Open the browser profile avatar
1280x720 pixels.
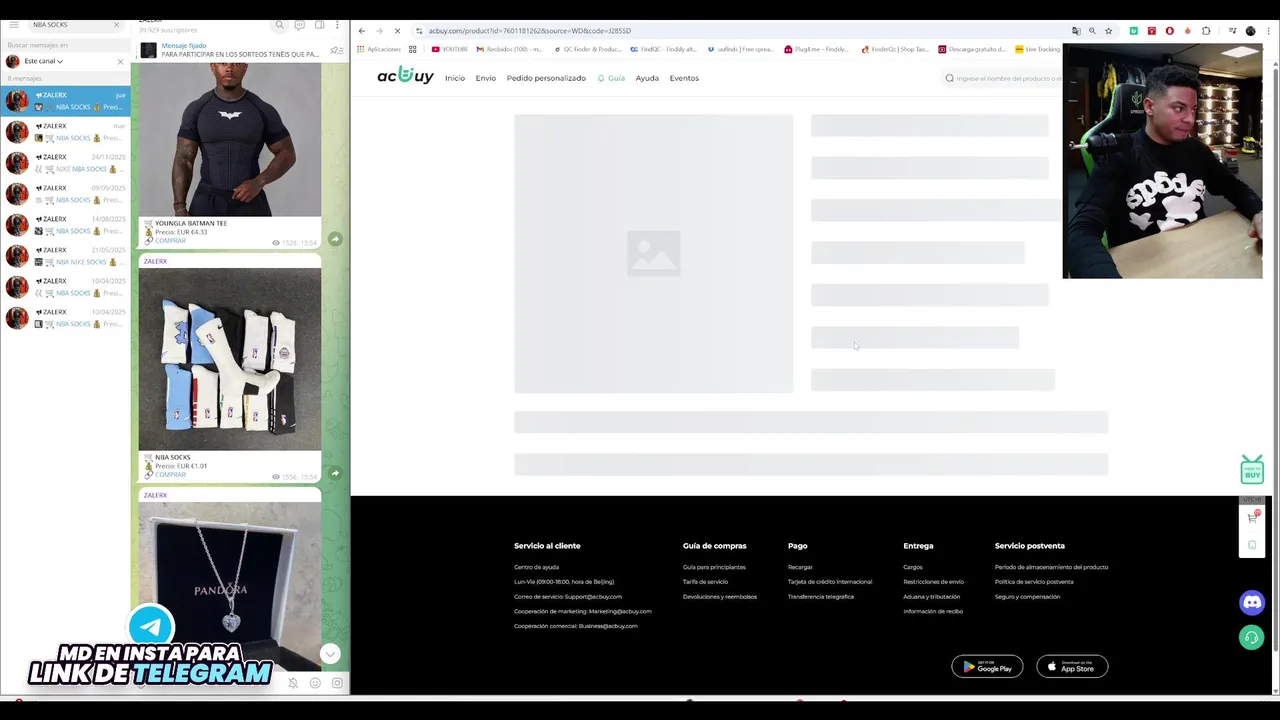click(x=1251, y=31)
